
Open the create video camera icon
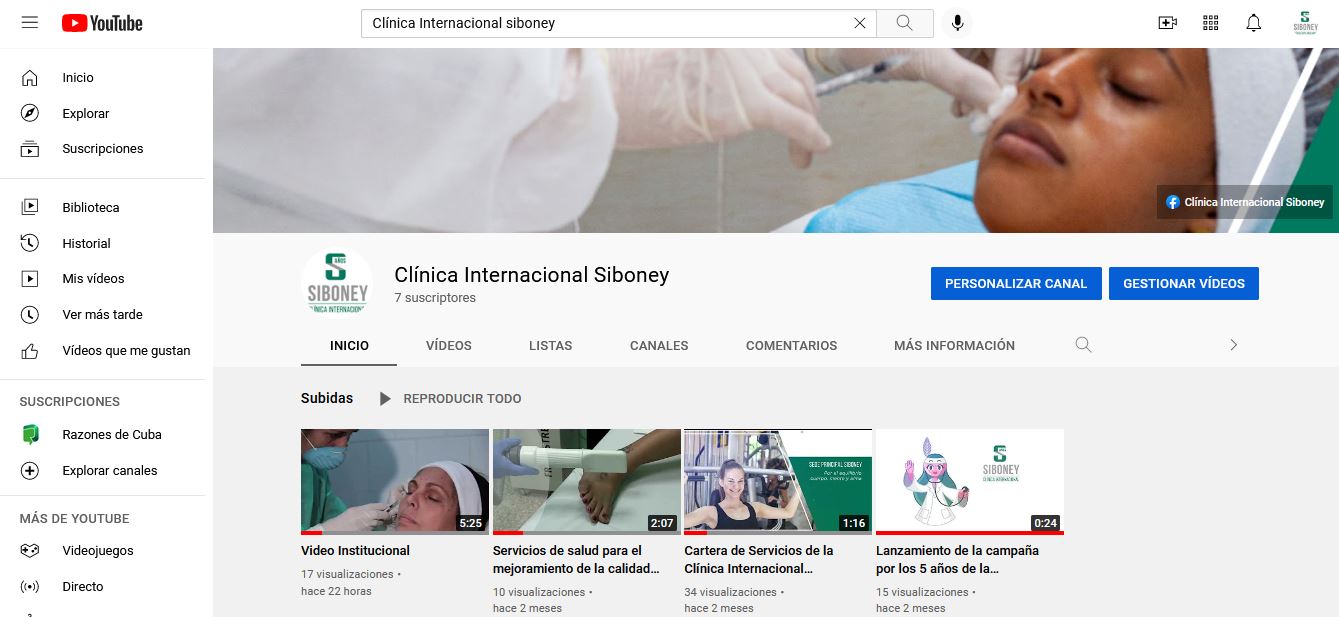(x=1167, y=23)
